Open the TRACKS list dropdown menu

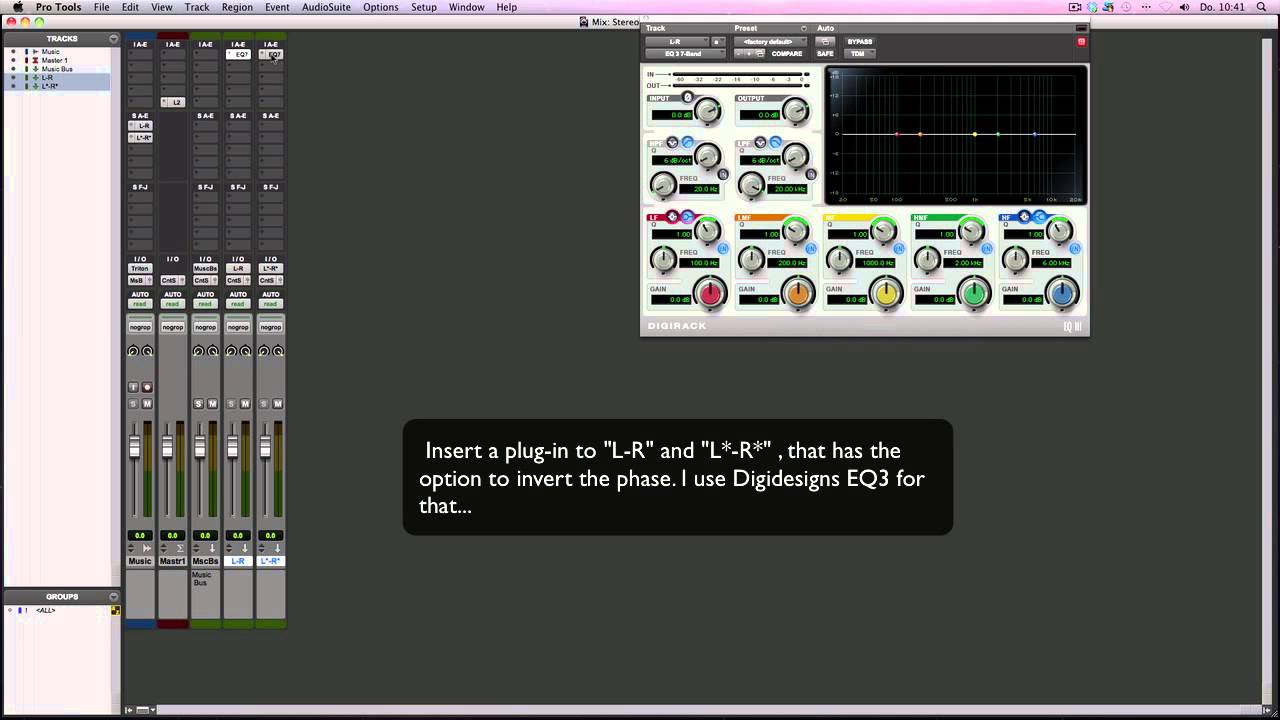[114, 39]
